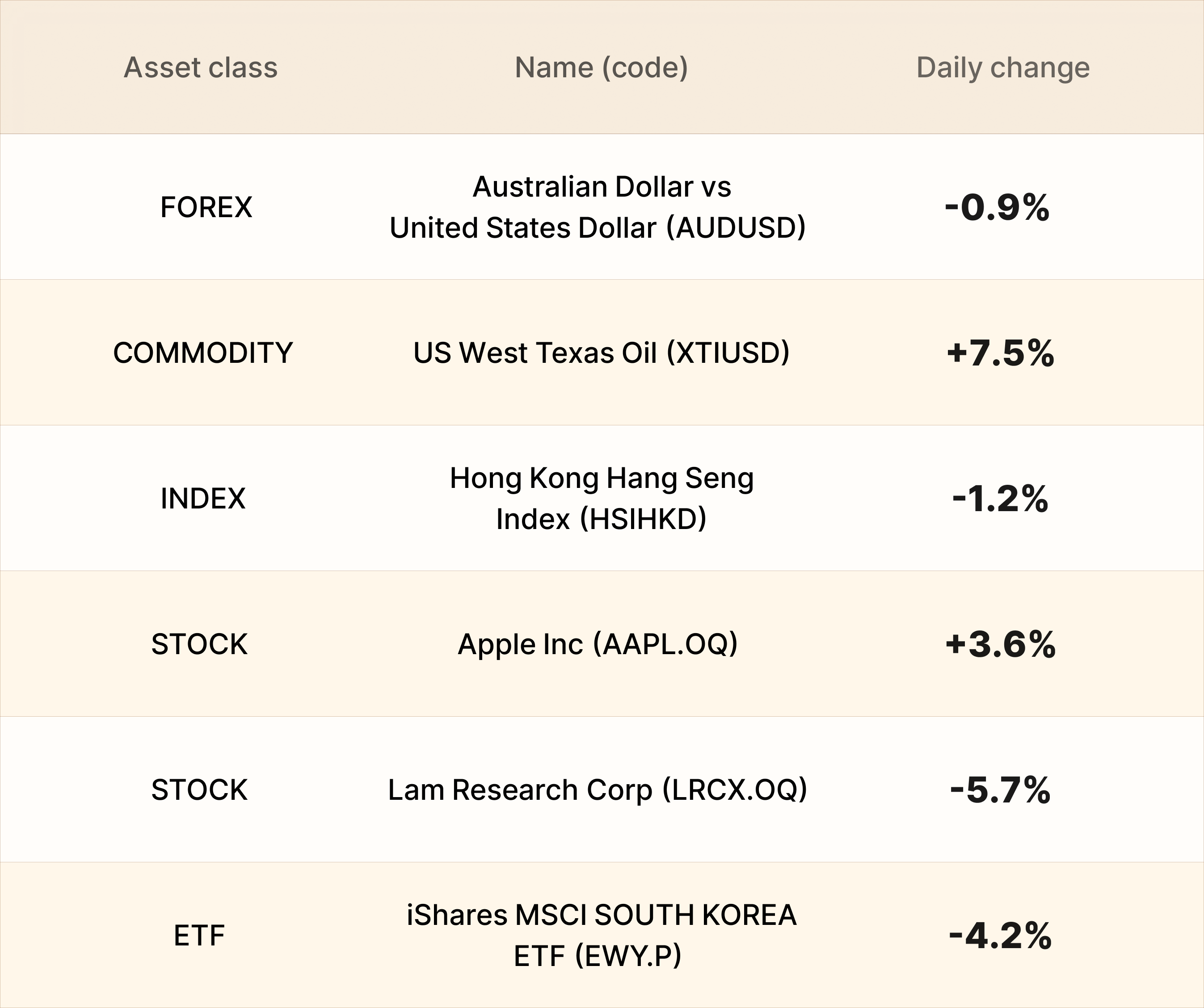Select the +3.6% daily change value
This screenshot has width=1204, height=1008.
(x=1001, y=644)
